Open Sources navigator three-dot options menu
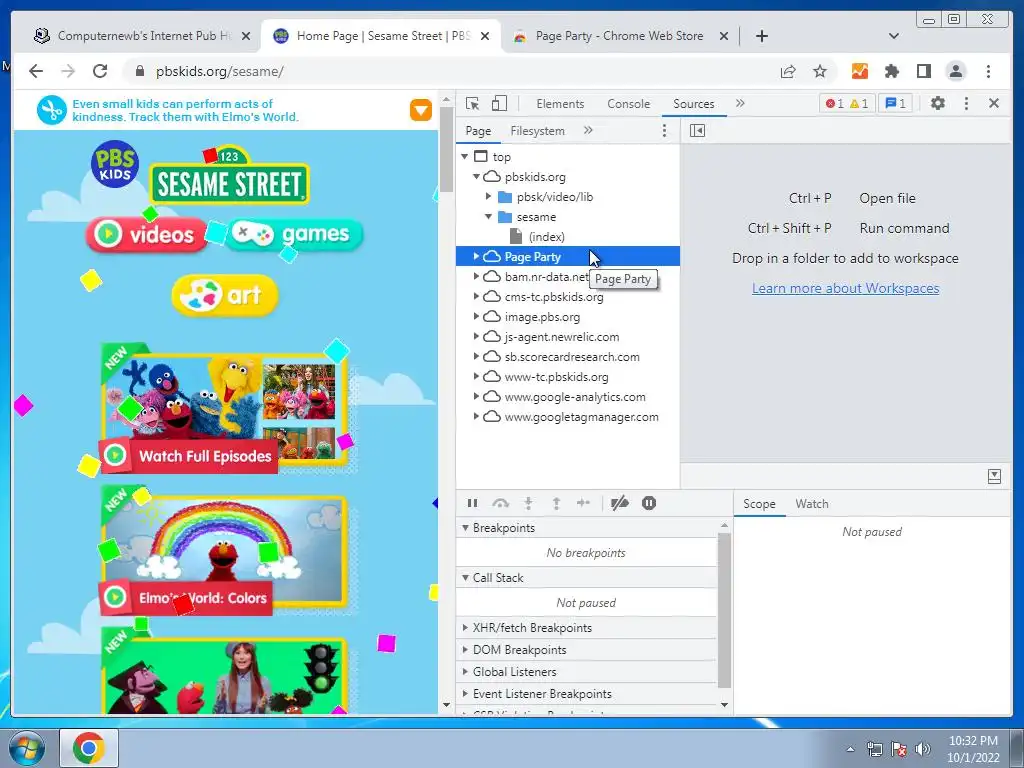1024x768 pixels. pyautogui.click(x=664, y=131)
